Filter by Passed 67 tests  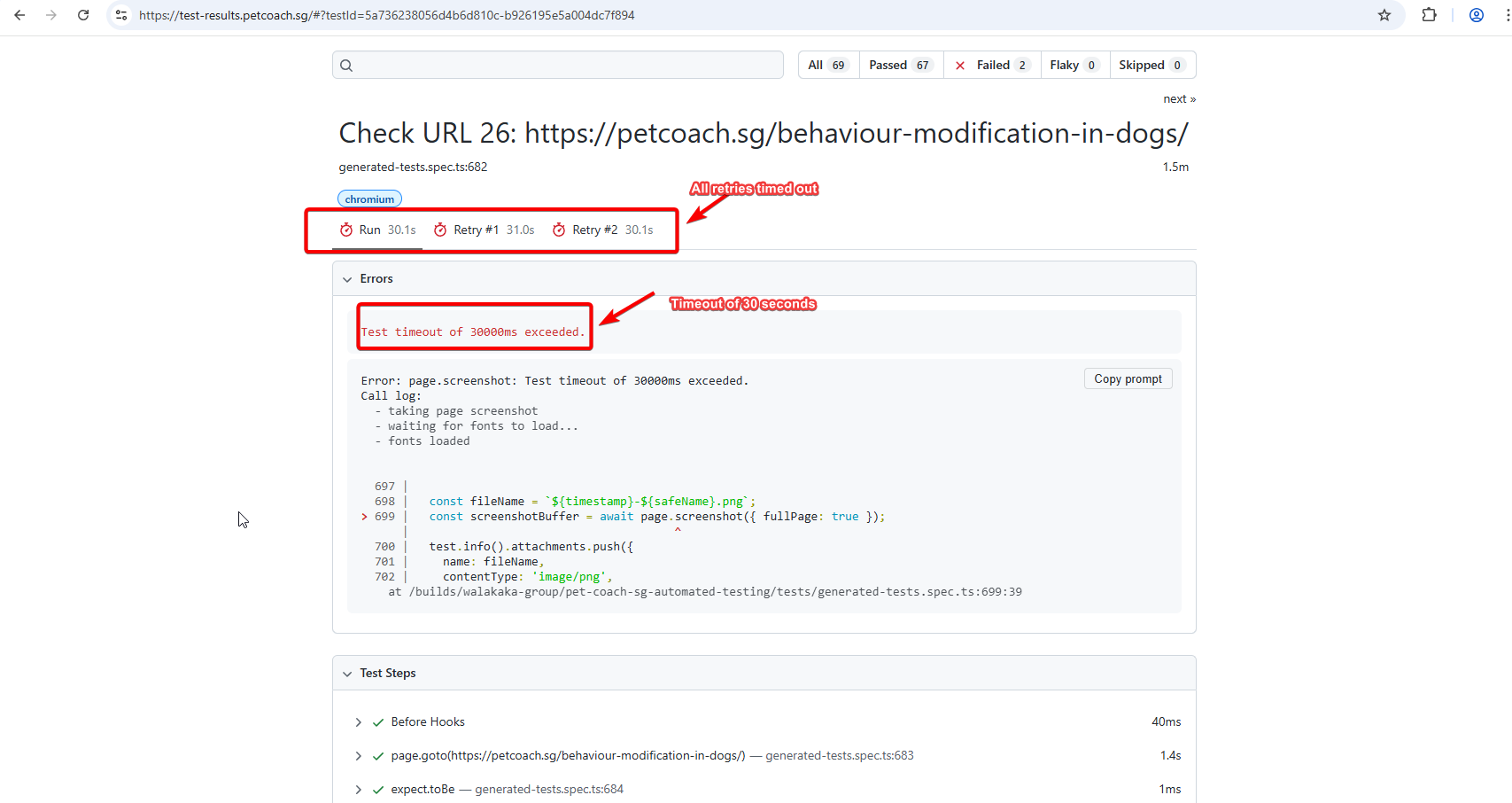(901, 66)
